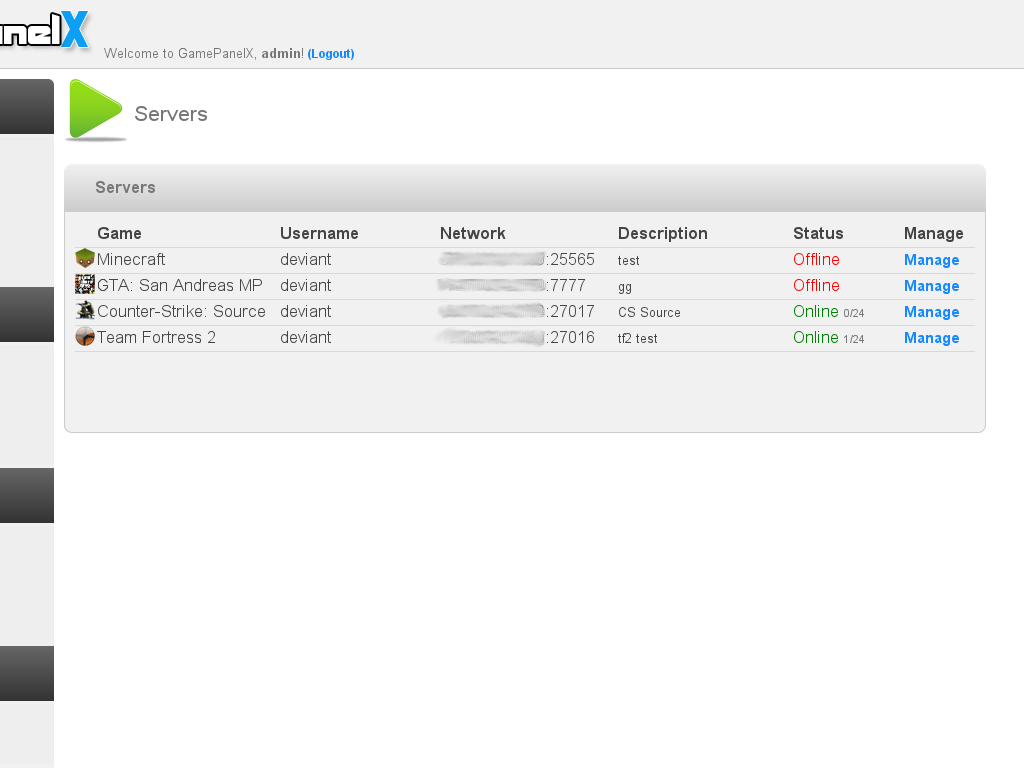Open Manage for the Minecraft server
Image resolution: width=1024 pixels, height=768 pixels.
coord(931,260)
